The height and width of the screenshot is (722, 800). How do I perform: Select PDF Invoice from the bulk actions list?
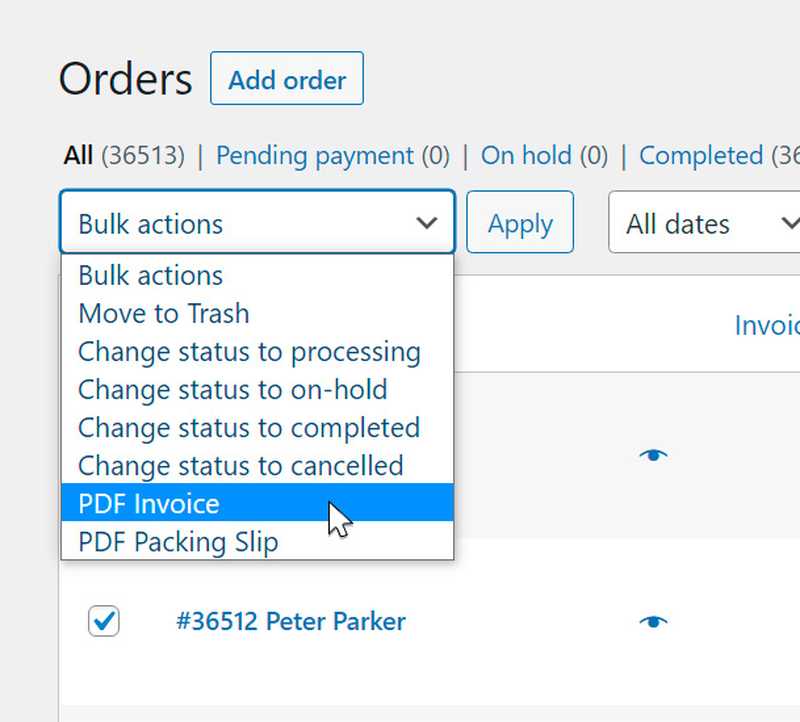pos(149,503)
